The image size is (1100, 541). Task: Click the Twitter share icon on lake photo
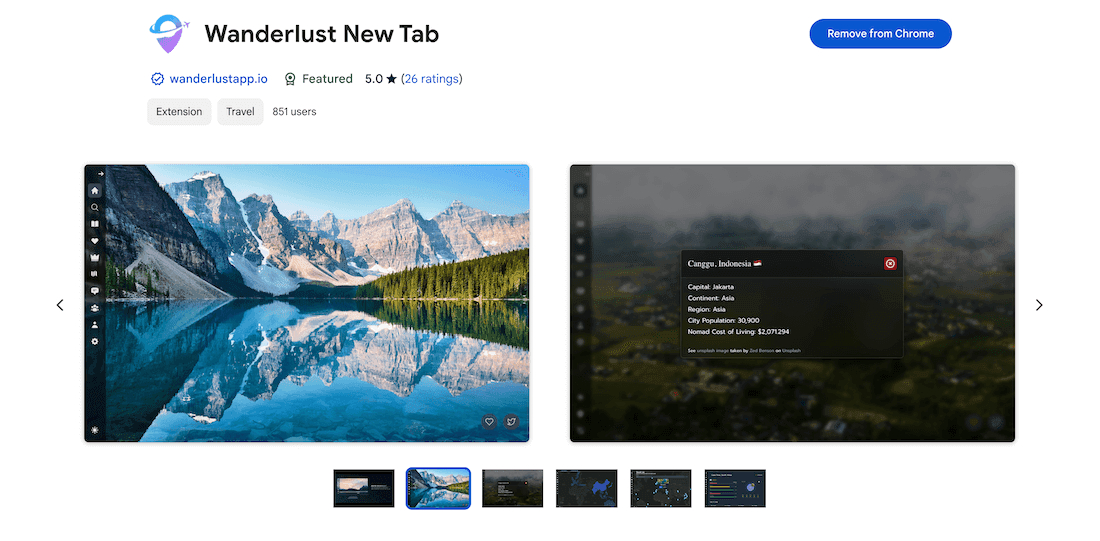coord(511,421)
